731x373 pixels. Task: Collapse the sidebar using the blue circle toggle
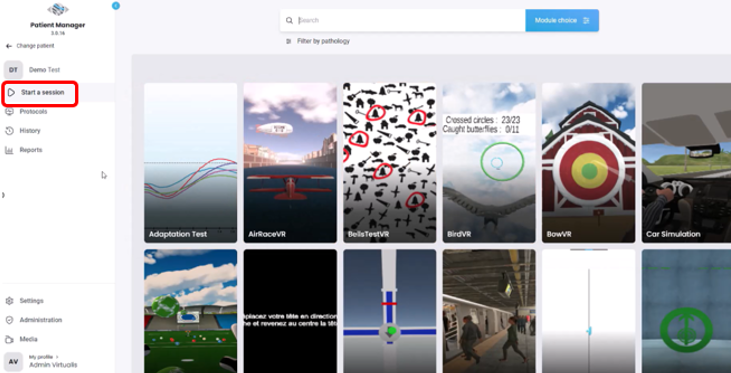pyautogui.click(x=116, y=6)
